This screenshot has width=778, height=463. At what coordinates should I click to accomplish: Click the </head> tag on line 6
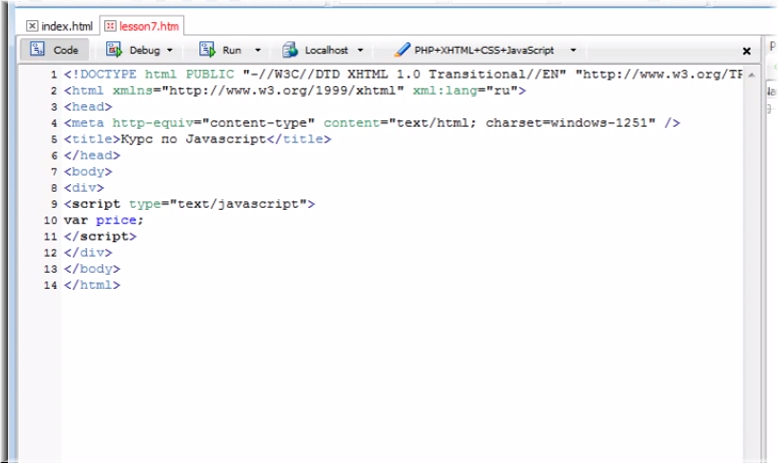tap(92, 155)
